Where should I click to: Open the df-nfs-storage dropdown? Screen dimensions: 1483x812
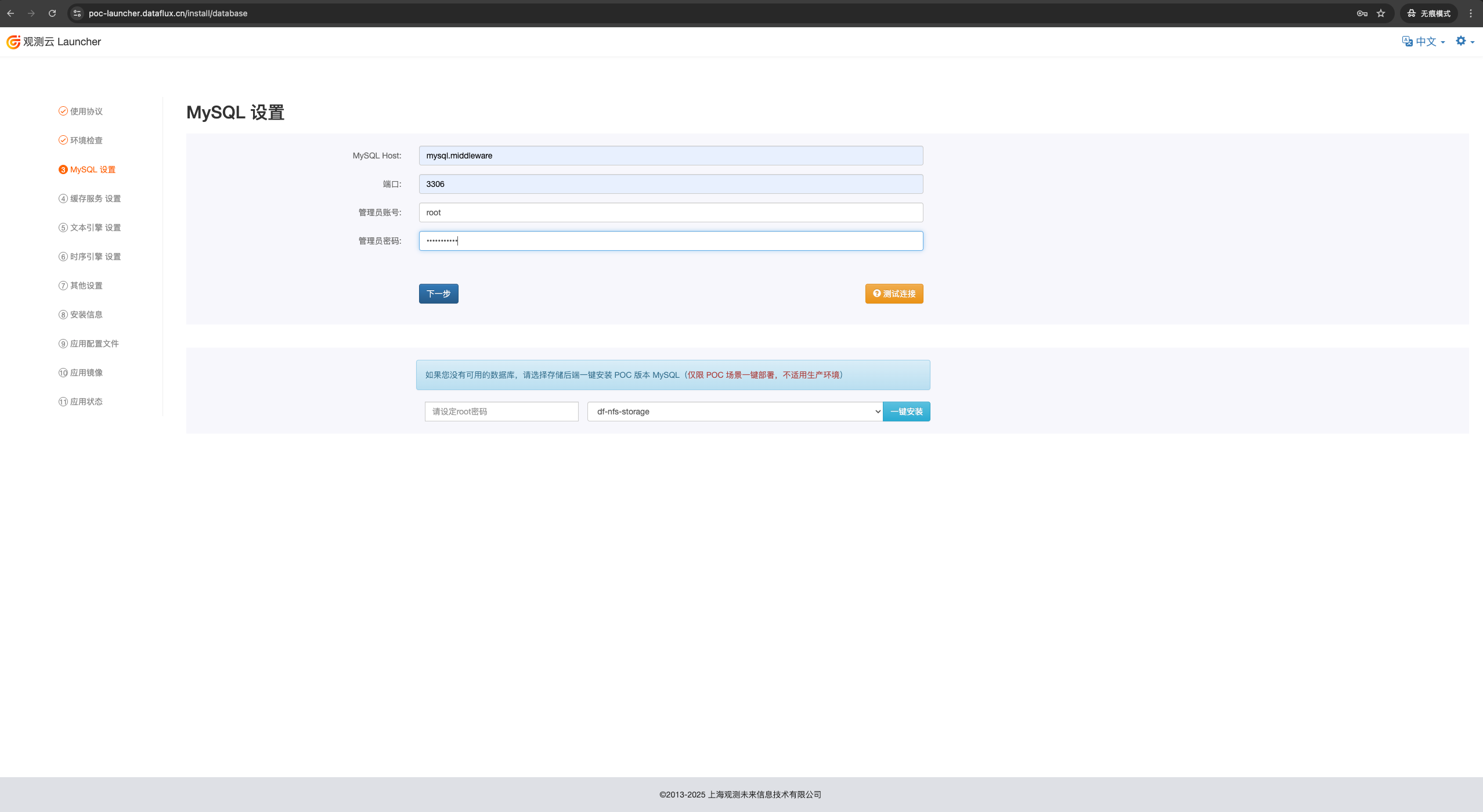click(x=735, y=412)
